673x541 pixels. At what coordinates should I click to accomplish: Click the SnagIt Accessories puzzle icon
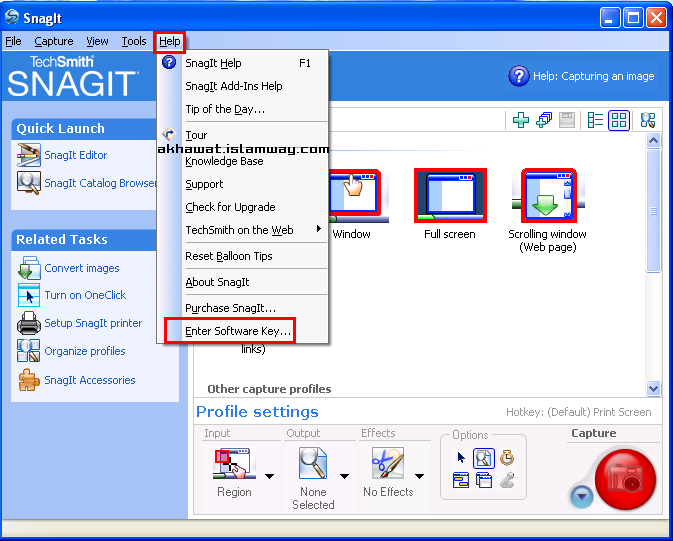(x=29, y=380)
